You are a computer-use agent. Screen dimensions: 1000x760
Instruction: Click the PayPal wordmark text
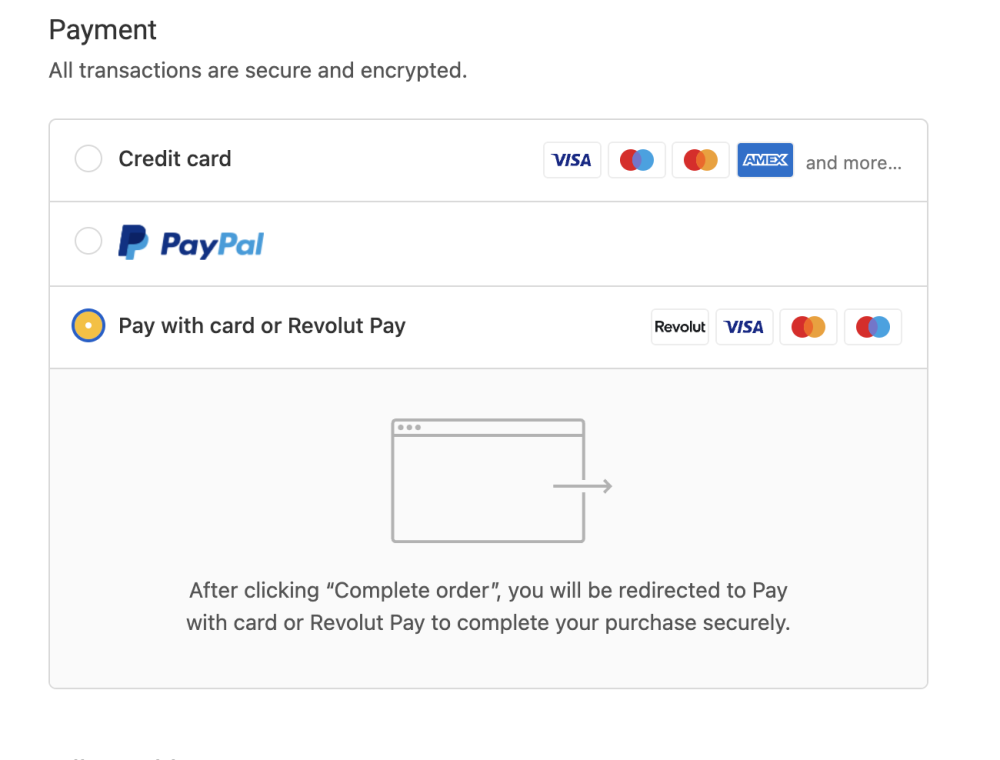point(212,244)
